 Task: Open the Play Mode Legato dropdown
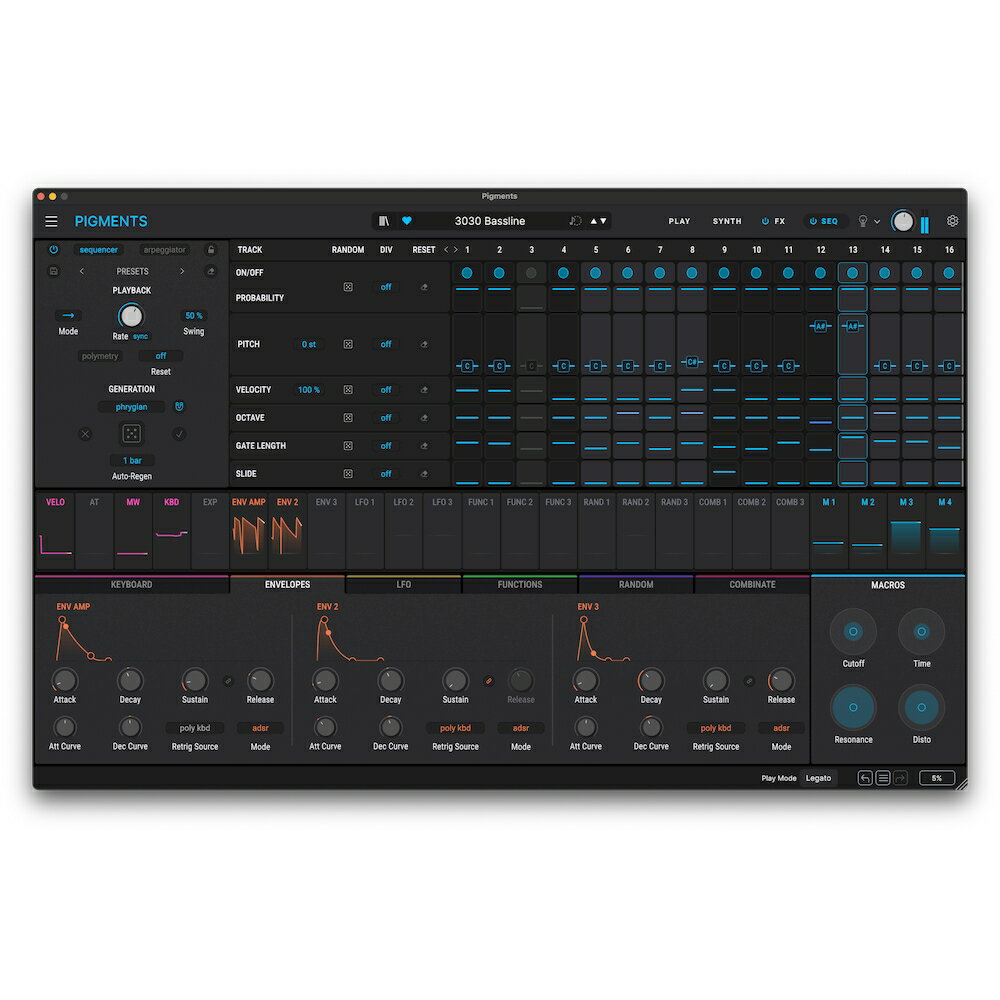(x=819, y=778)
